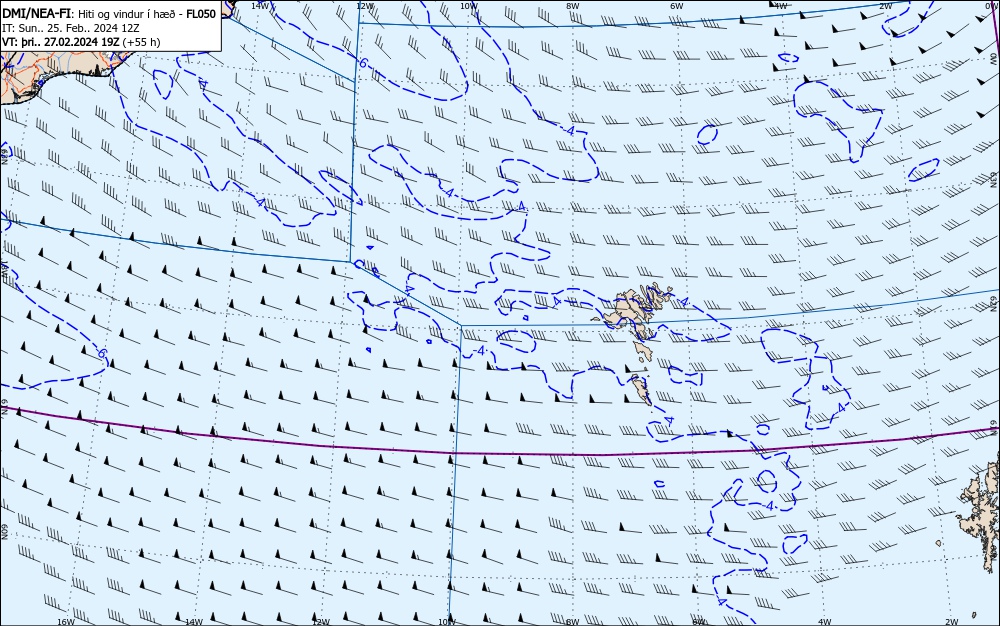Click the 0W longitude label
The image size is (1000, 626).
[x=990, y=5]
